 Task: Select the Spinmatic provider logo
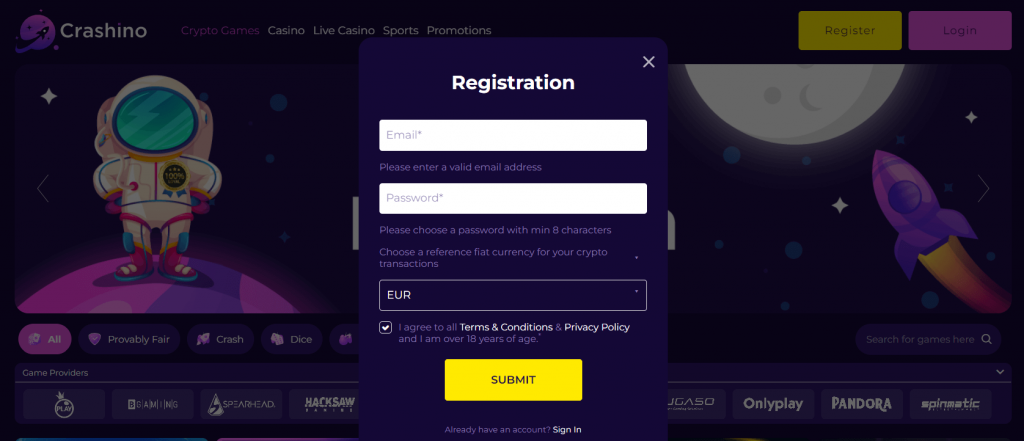coord(949,404)
